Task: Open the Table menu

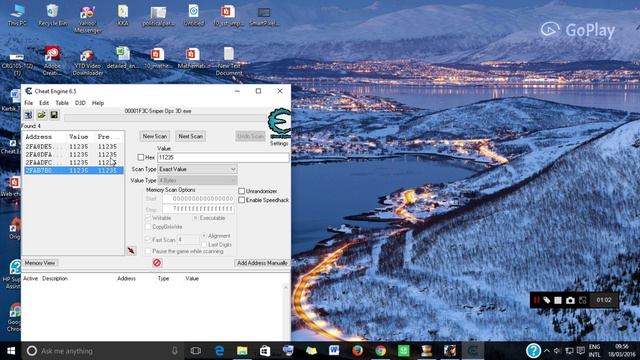Action: [x=62, y=103]
